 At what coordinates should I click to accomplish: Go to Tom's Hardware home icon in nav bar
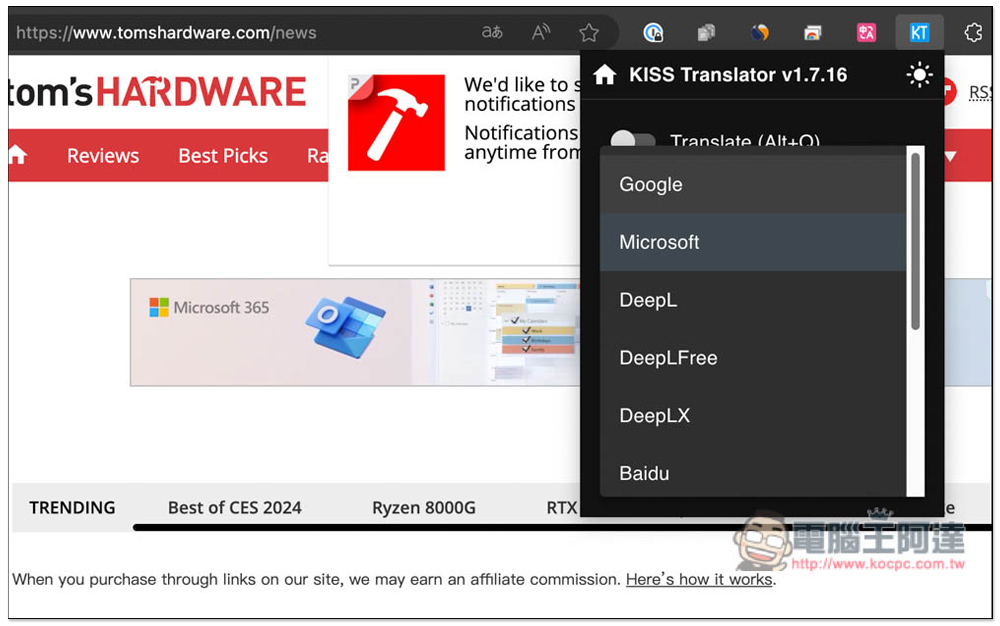click(x=18, y=154)
